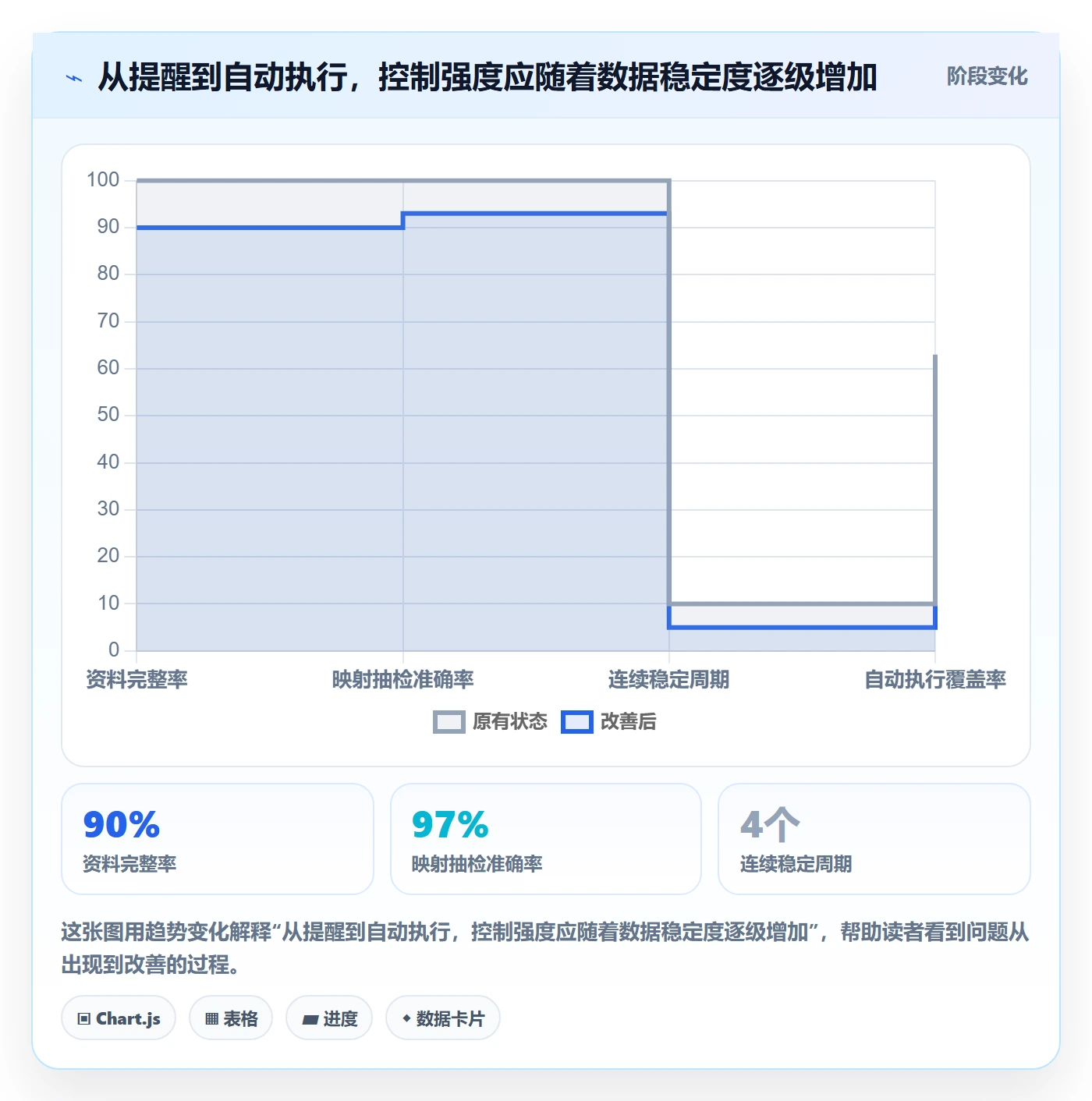Click the 原有状态 legend text
1092x1101 pixels.
(x=510, y=722)
